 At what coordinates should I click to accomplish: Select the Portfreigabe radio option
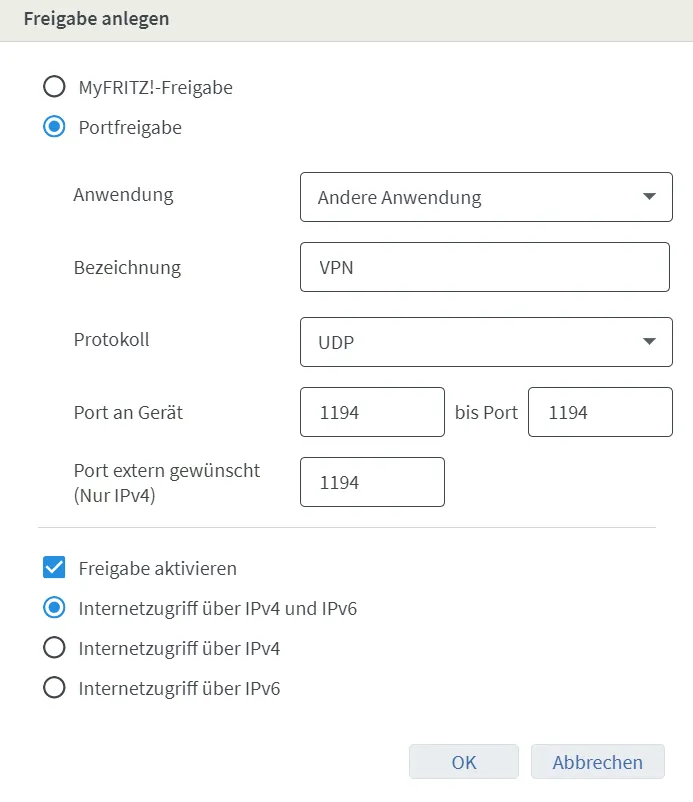click(x=54, y=126)
